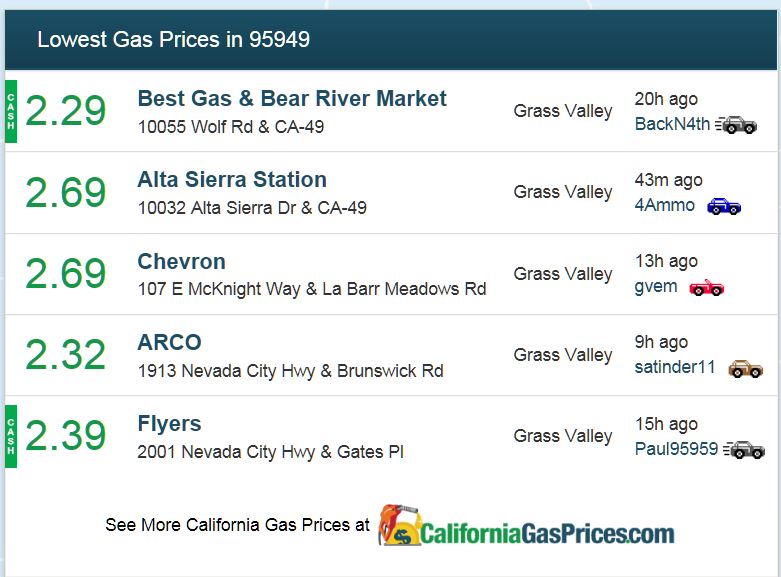Click the green CASH badge beside 2.29

11,111
